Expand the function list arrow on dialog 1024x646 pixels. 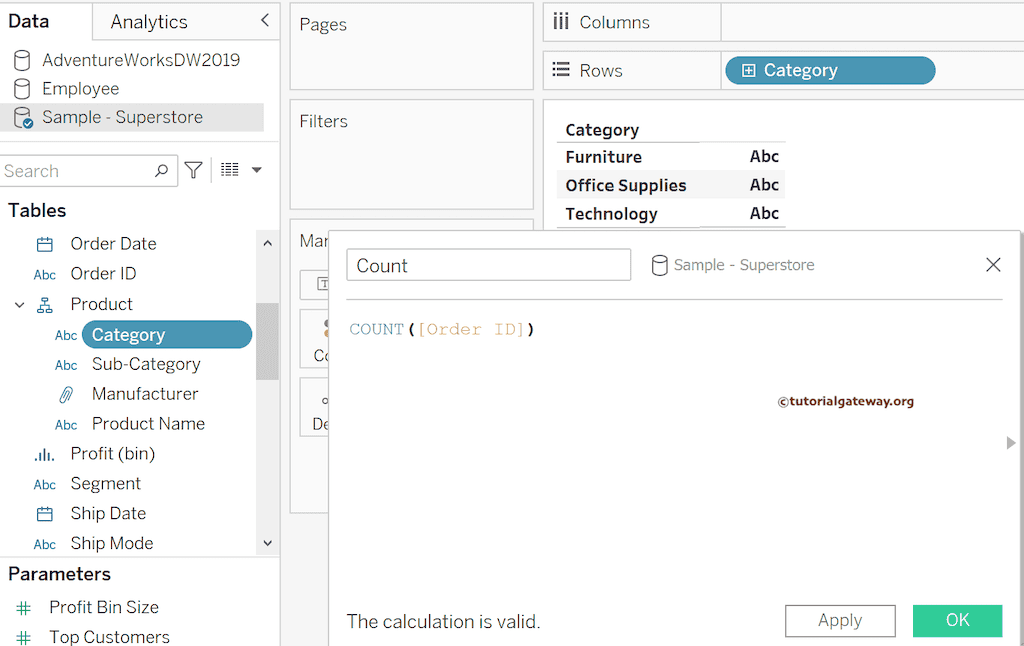(x=1011, y=442)
